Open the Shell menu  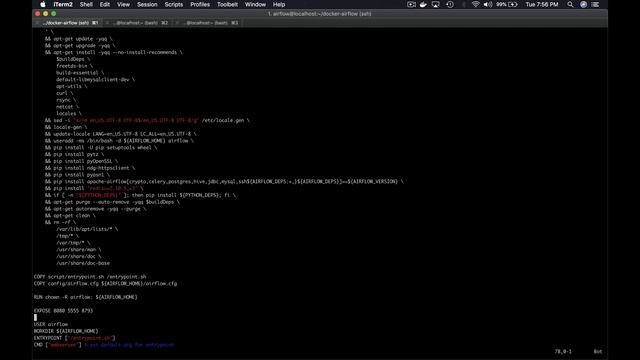tap(86, 4)
